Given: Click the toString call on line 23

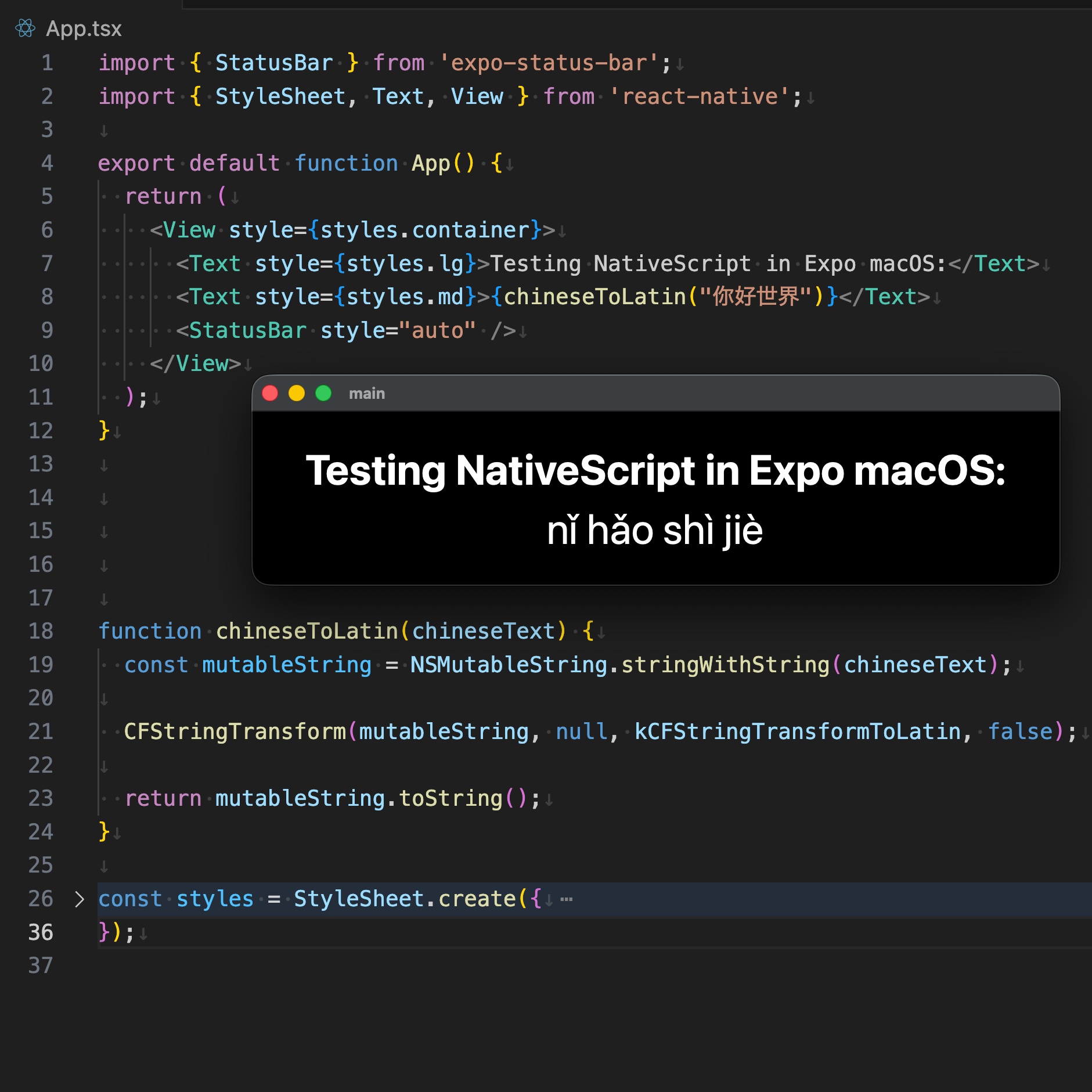Looking at the screenshot, I should point(451,798).
